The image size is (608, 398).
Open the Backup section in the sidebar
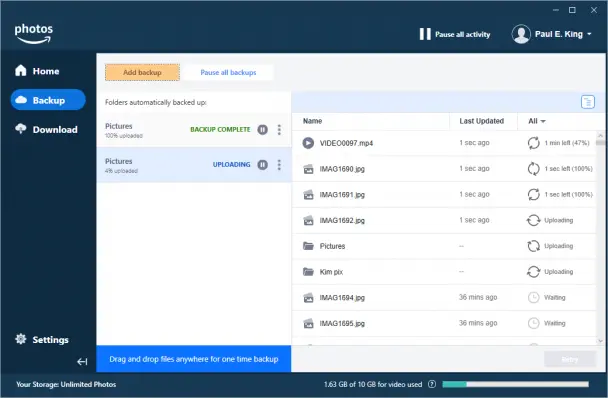pos(48,100)
